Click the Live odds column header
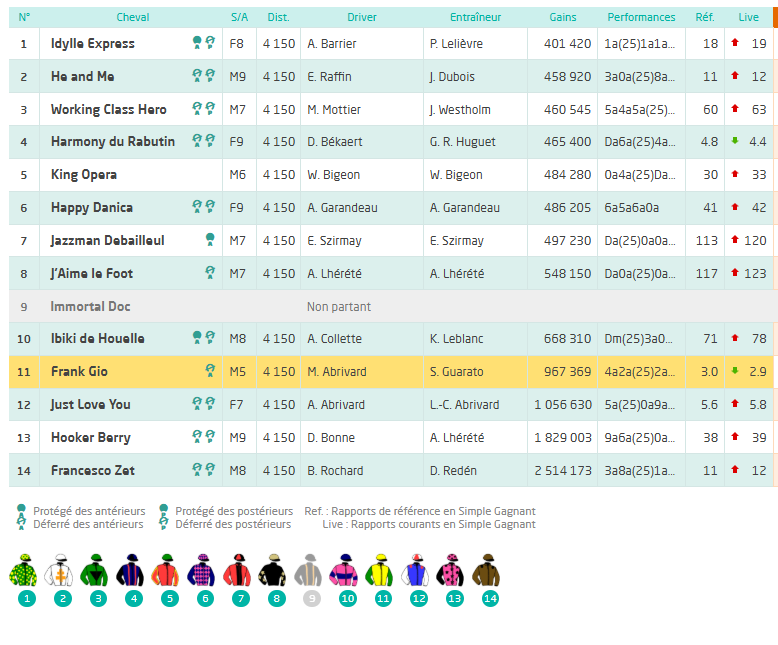Screen dimensions: 778x645 tap(748, 17)
